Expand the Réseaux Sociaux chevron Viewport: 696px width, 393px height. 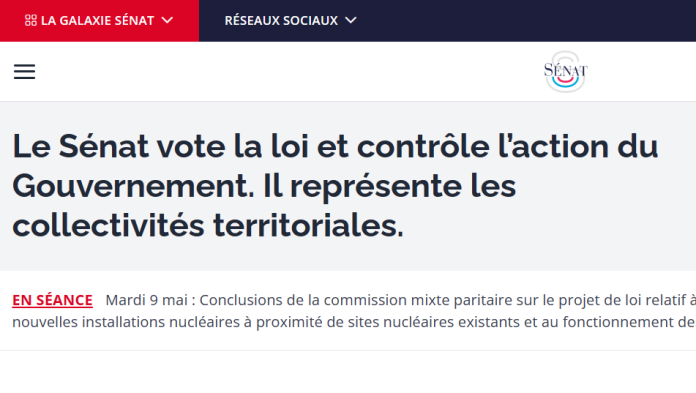(351, 20)
